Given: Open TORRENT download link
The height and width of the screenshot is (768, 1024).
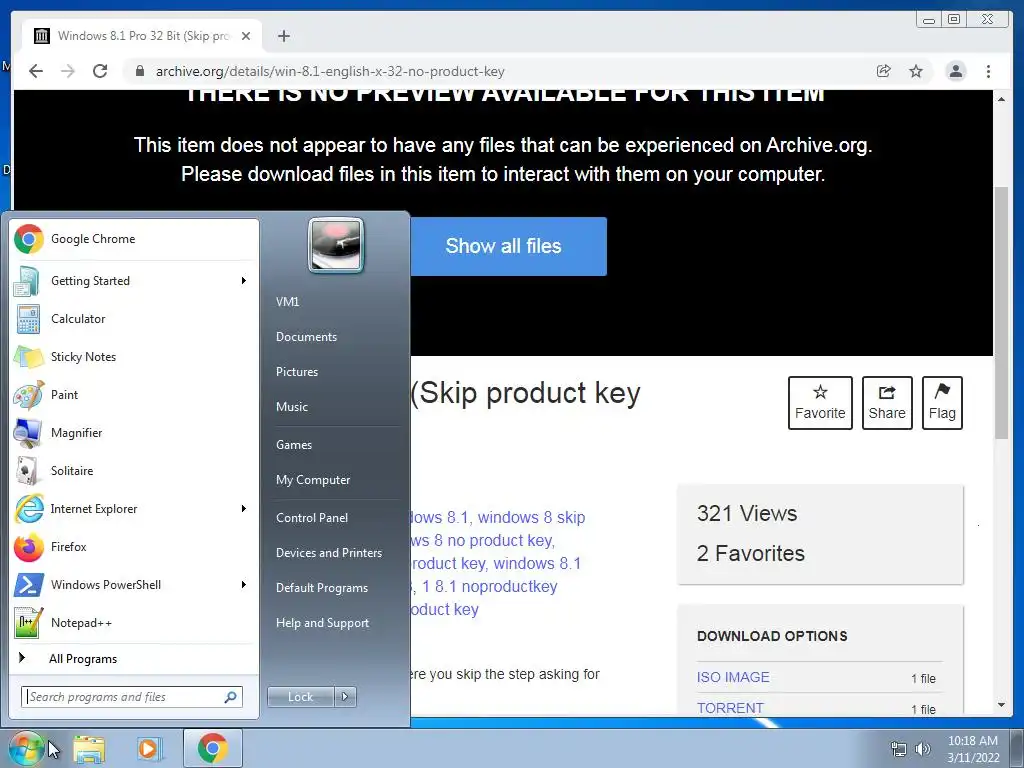Looking at the screenshot, I should point(730,708).
